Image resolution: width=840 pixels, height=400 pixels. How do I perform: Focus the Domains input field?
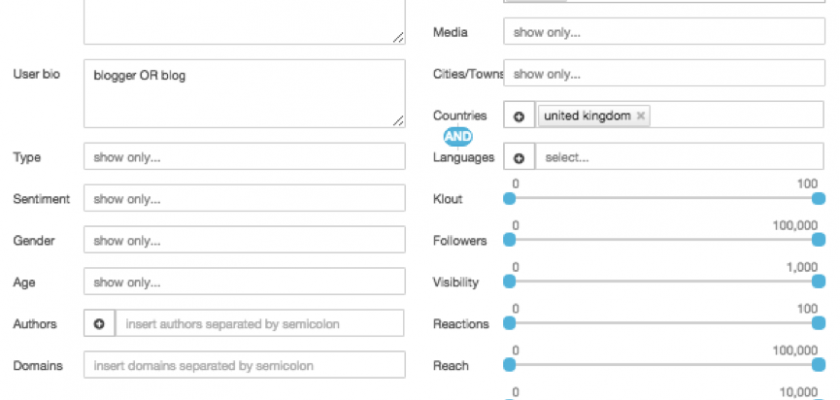point(244,366)
